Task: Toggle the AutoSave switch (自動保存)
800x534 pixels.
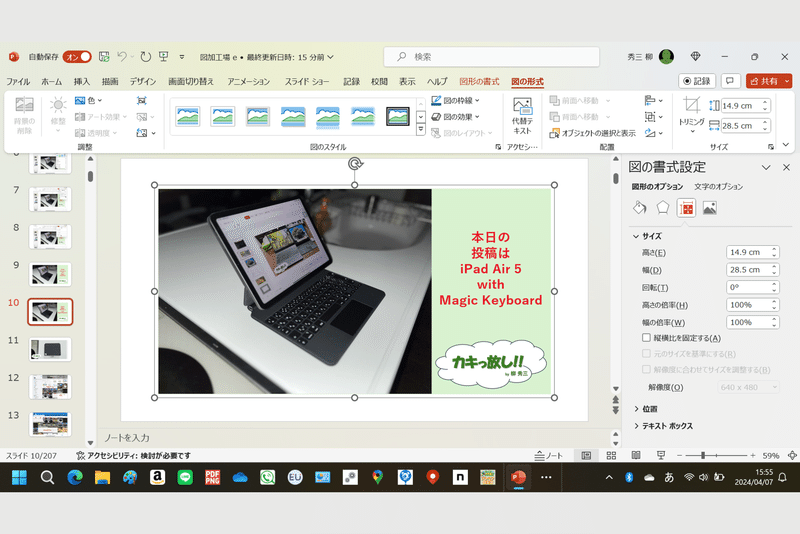Action: coord(77,57)
